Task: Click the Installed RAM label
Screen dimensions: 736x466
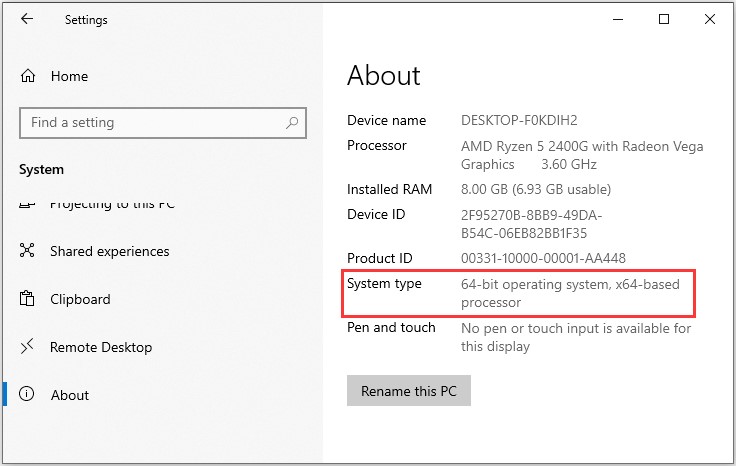Action: 389,189
